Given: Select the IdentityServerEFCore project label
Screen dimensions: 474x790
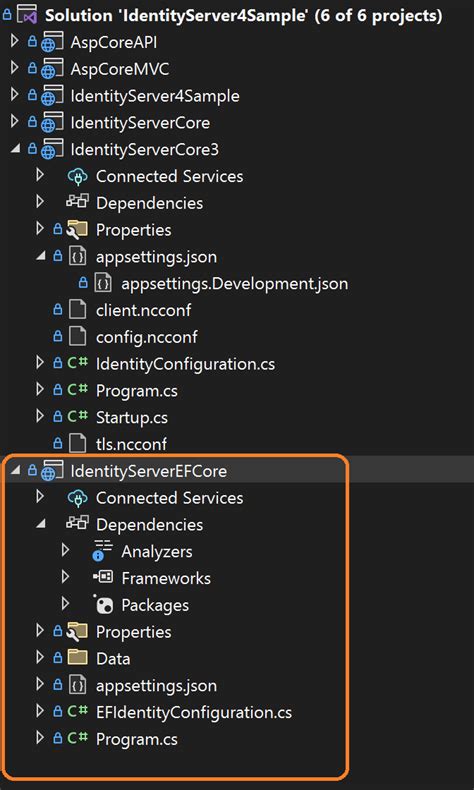Looking at the screenshot, I should point(149,471).
